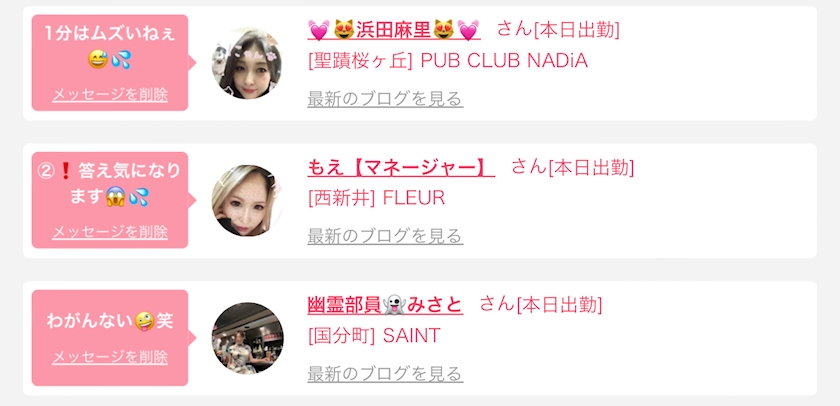840x406 pixels.
Task: View latest blog in the SAINT card
Action: tap(385, 374)
